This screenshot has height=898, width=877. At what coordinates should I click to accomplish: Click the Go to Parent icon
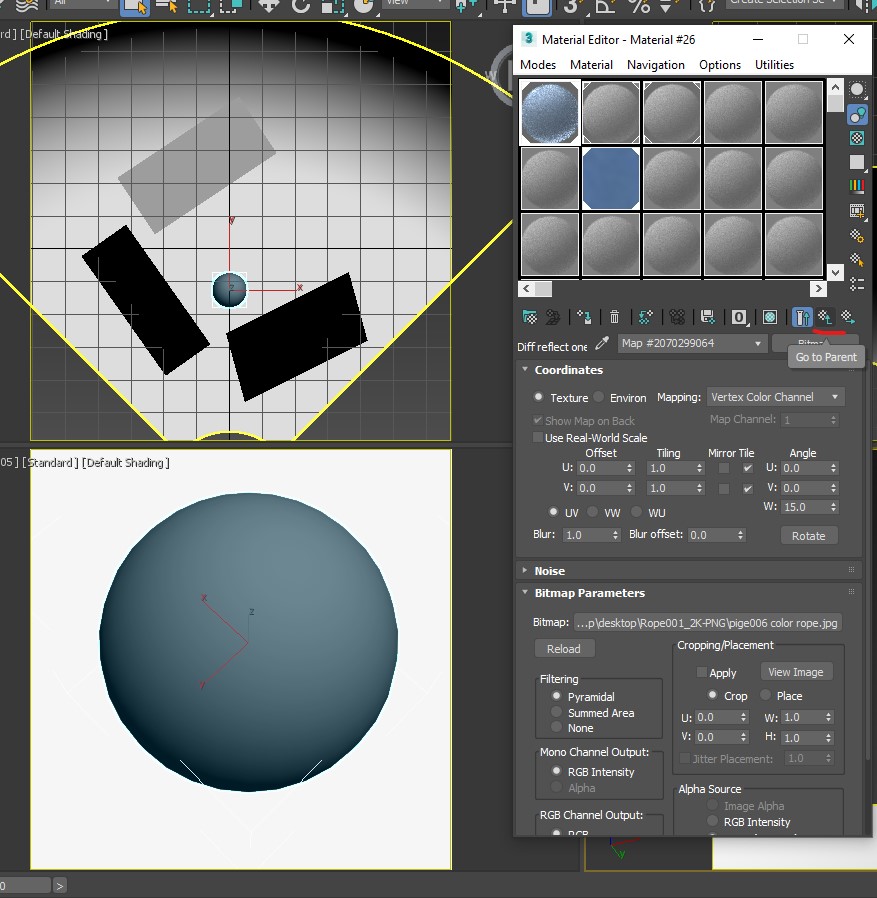point(826,317)
